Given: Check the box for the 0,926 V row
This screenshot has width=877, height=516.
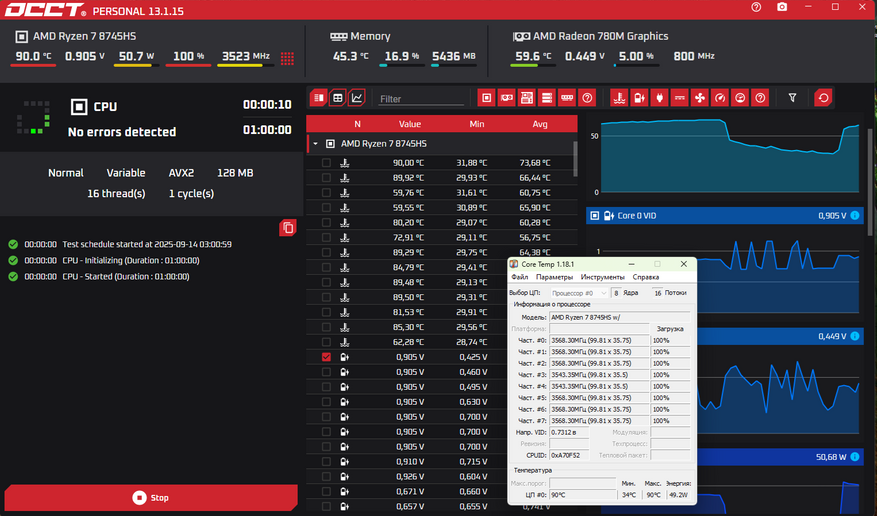Looking at the screenshot, I should click(x=326, y=476).
